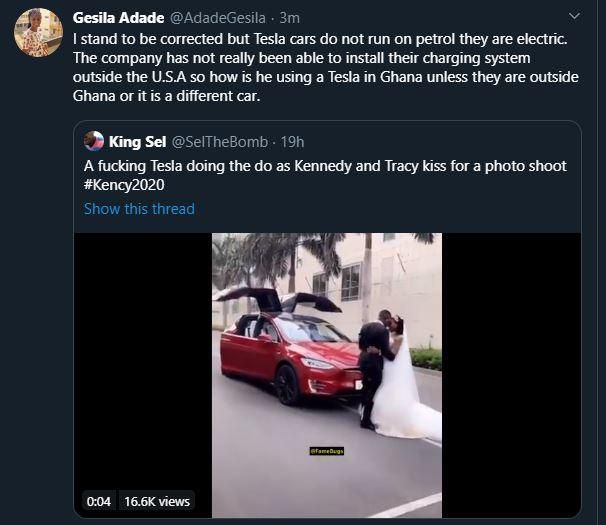Image resolution: width=606 pixels, height=525 pixels.
Task: Open Gesila Adade's profile picture
Action: click(38, 31)
